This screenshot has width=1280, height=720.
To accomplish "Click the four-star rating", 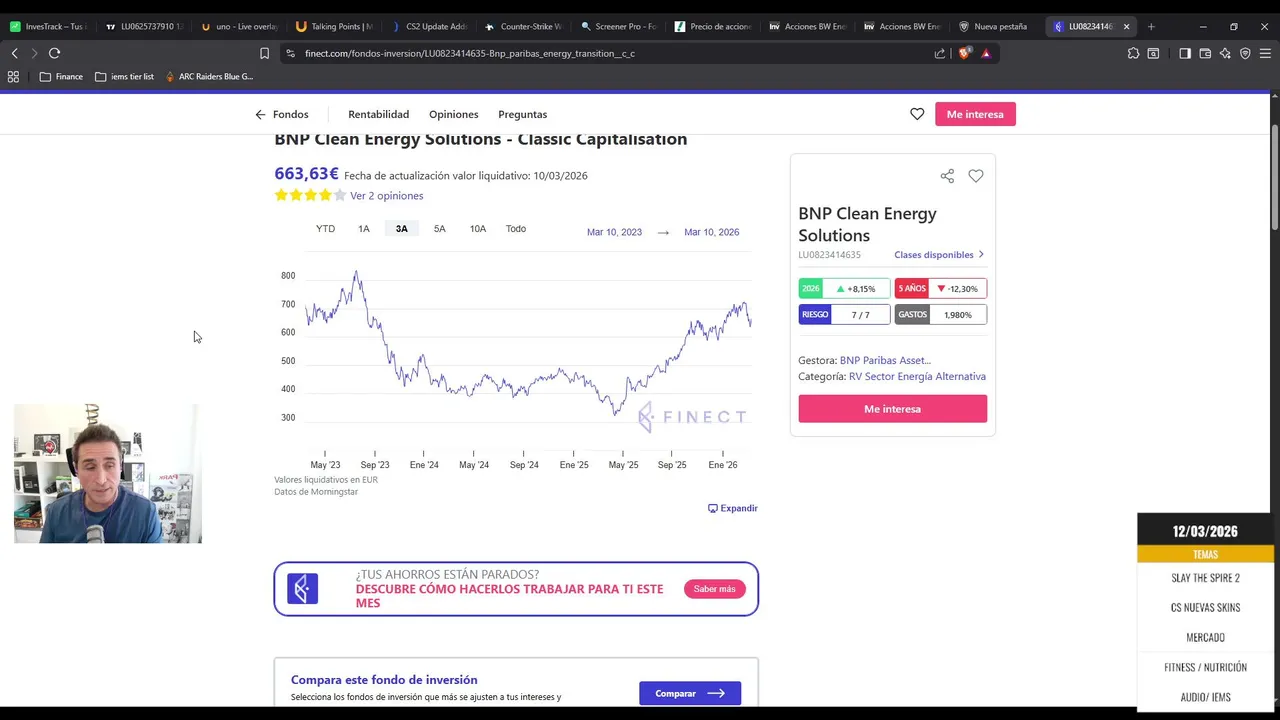I will pyautogui.click(x=310, y=196).
